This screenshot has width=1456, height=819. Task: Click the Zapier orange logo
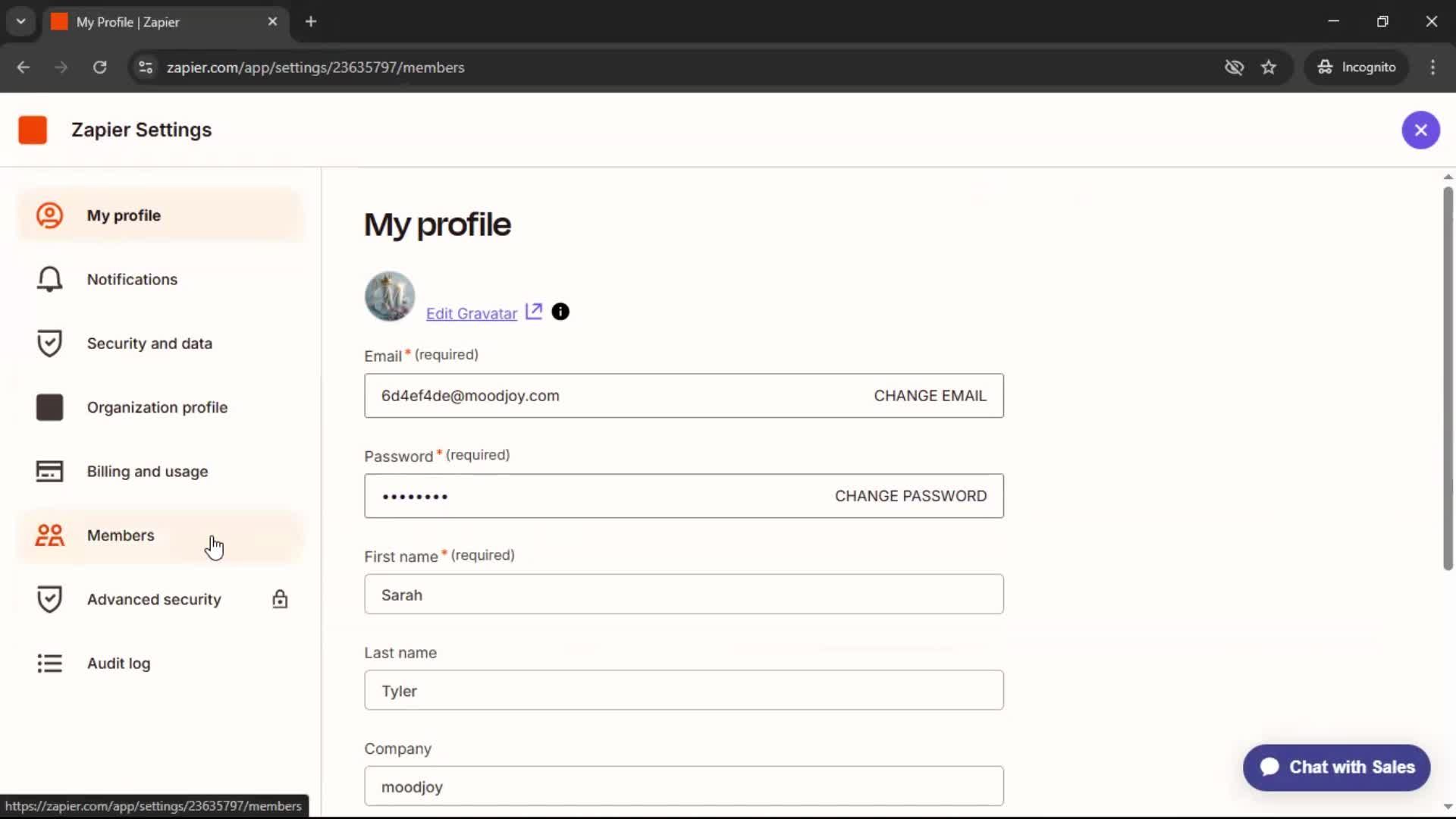33,130
